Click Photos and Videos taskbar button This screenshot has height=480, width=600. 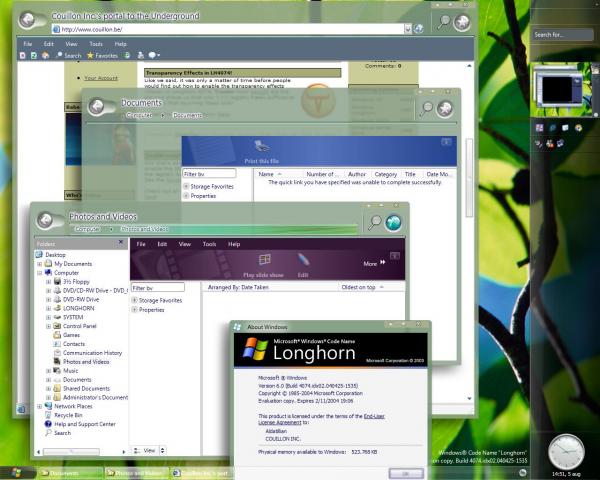(x=137, y=473)
